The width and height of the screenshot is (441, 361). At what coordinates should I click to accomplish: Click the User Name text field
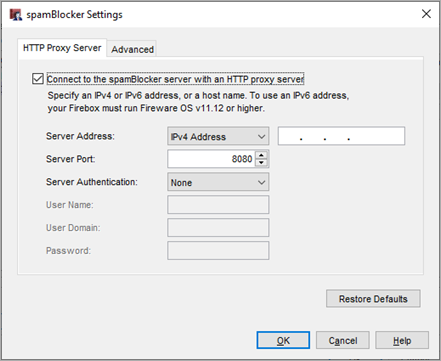pyautogui.click(x=218, y=205)
